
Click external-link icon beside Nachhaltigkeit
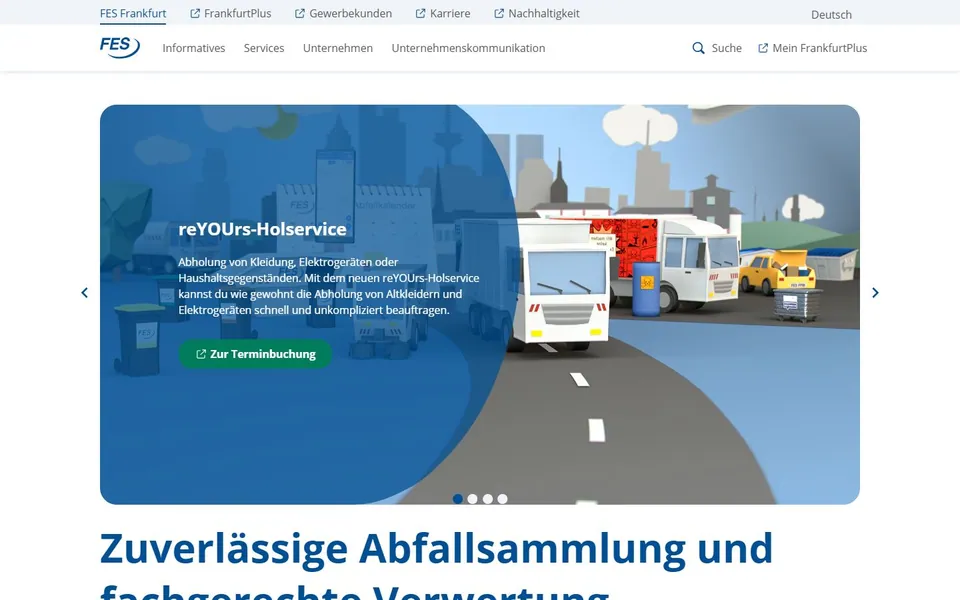tap(499, 13)
